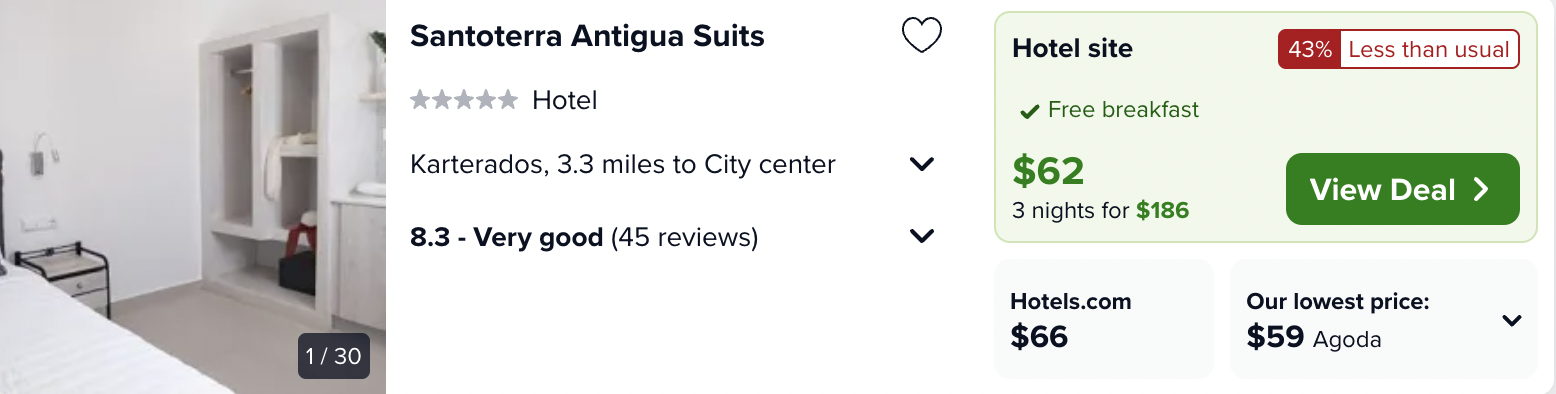Click the arrow on View Deal button
The width and height of the screenshot is (1556, 394).
1482,190
